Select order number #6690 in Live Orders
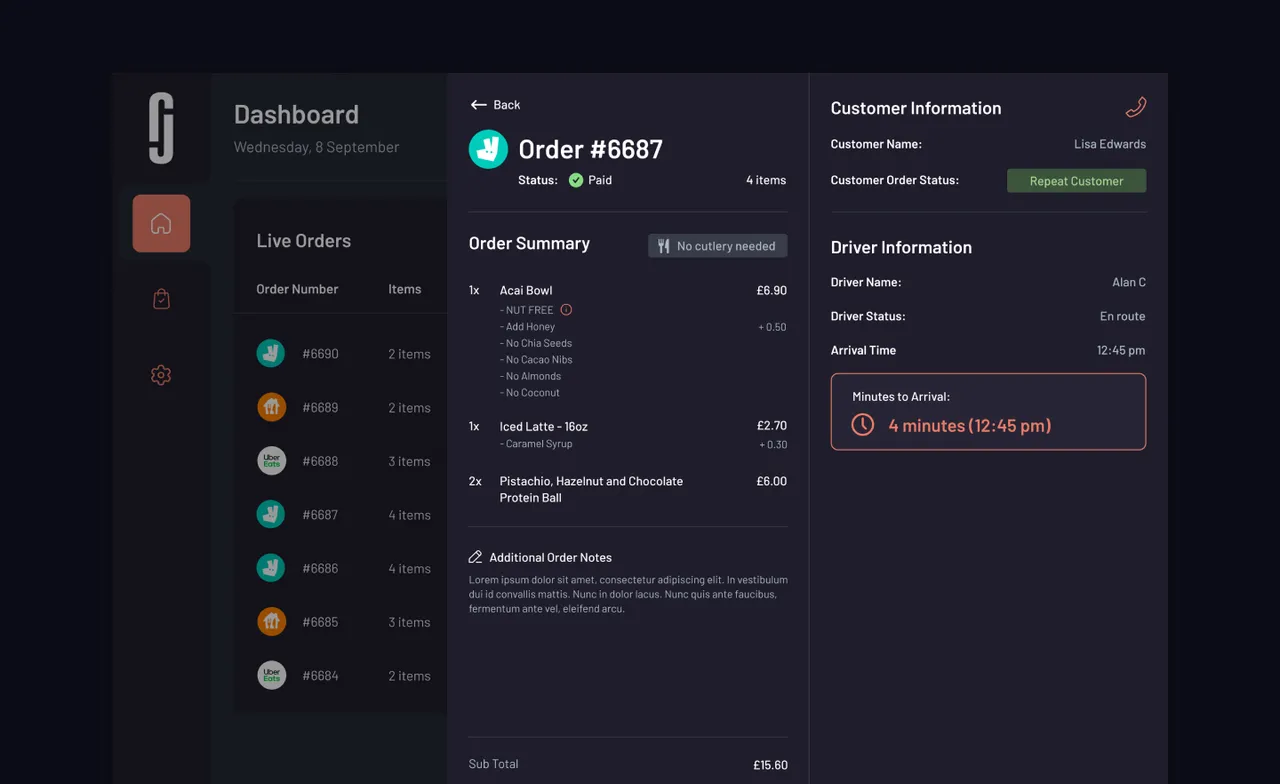 320,354
